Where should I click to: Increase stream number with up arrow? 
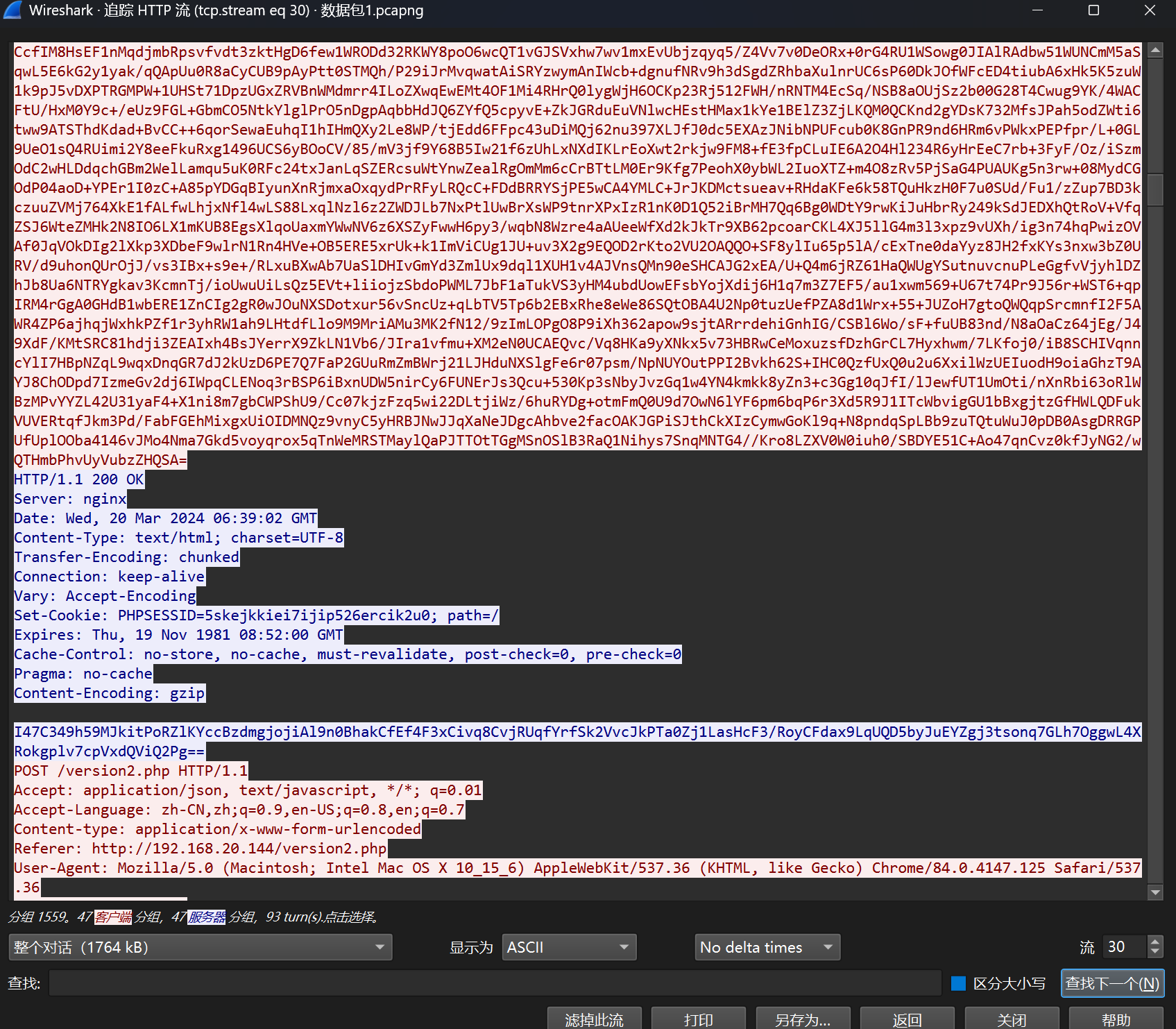[x=1154, y=942]
